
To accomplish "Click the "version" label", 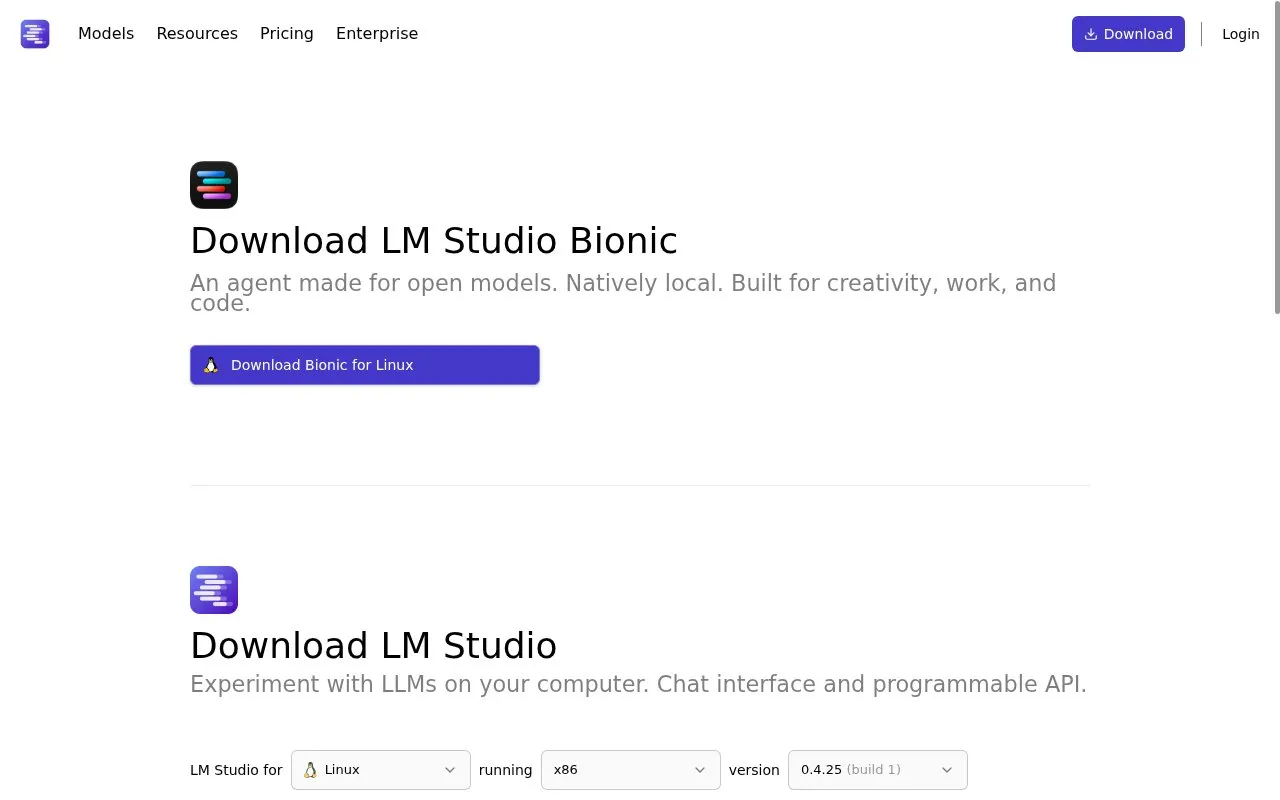I will click(754, 770).
